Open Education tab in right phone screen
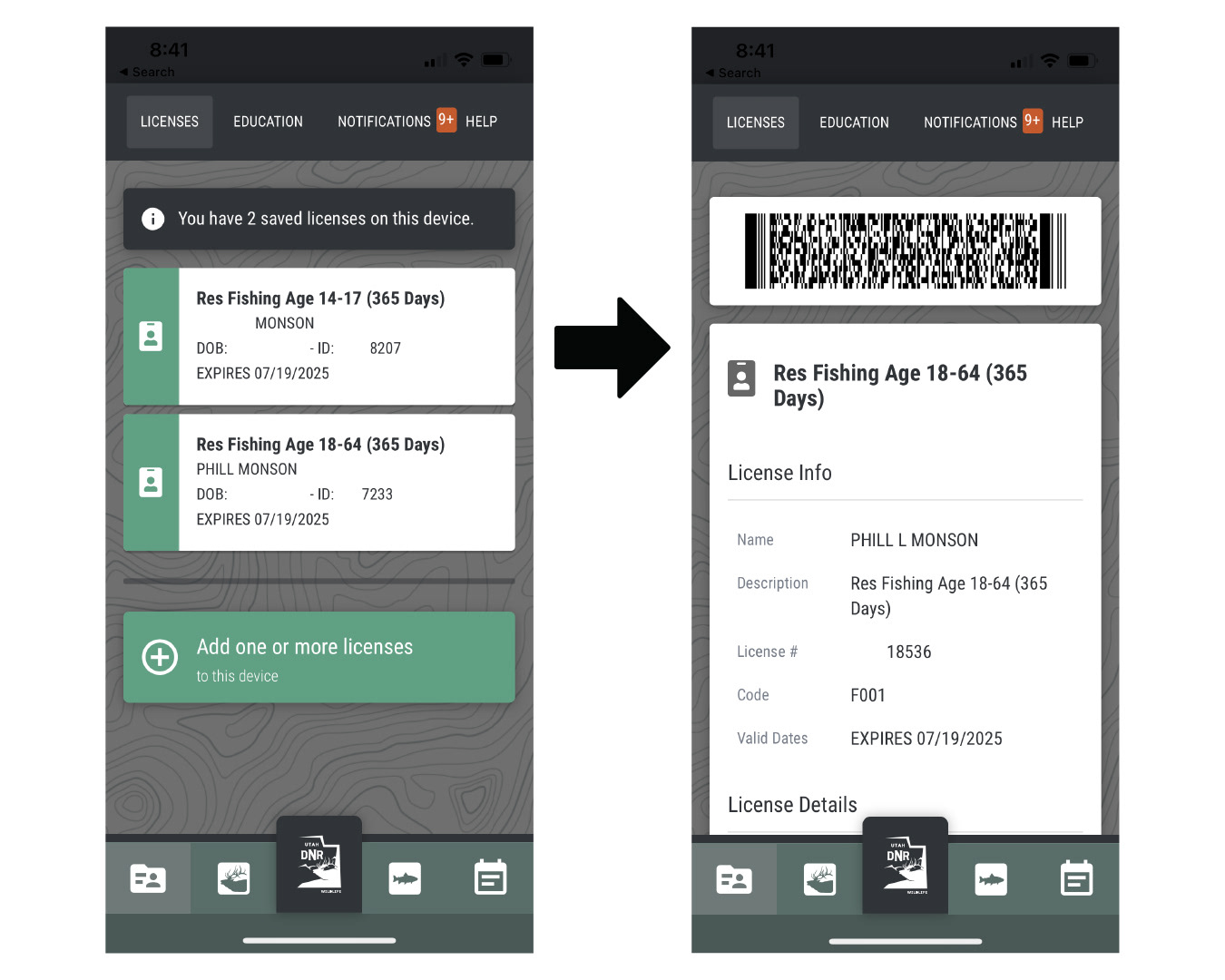This screenshot has height=980, width=1225. [x=854, y=122]
